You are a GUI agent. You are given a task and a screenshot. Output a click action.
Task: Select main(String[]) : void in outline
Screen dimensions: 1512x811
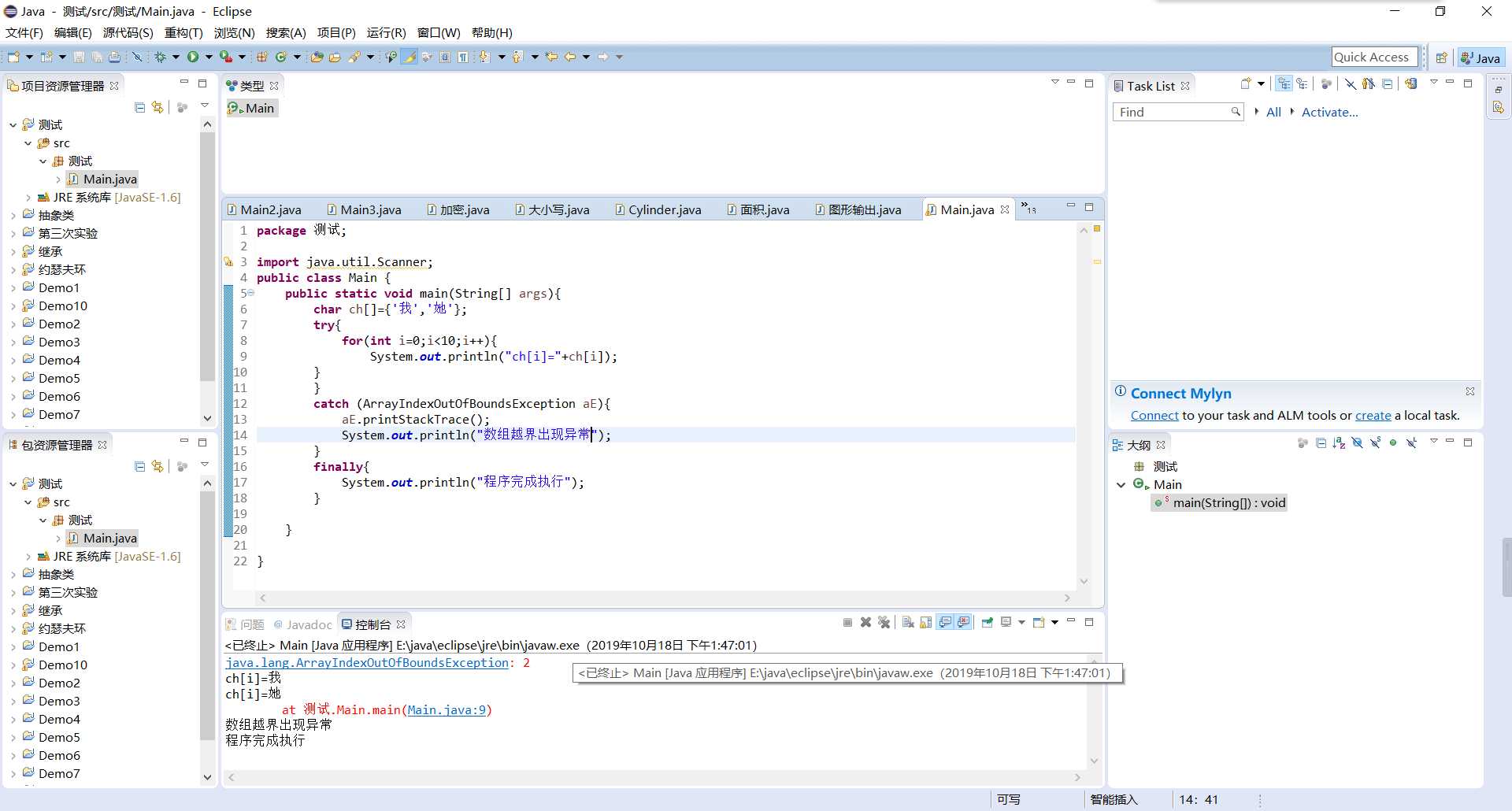[1219, 503]
